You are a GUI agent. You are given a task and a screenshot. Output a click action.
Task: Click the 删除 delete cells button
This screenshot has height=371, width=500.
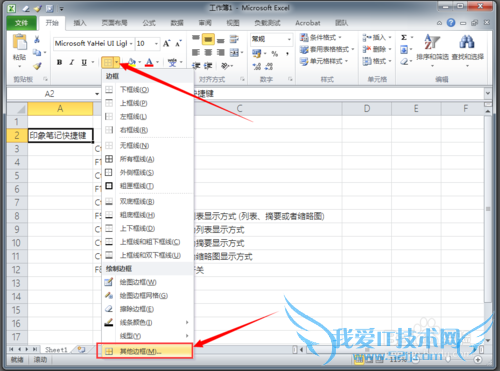[377, 49]
